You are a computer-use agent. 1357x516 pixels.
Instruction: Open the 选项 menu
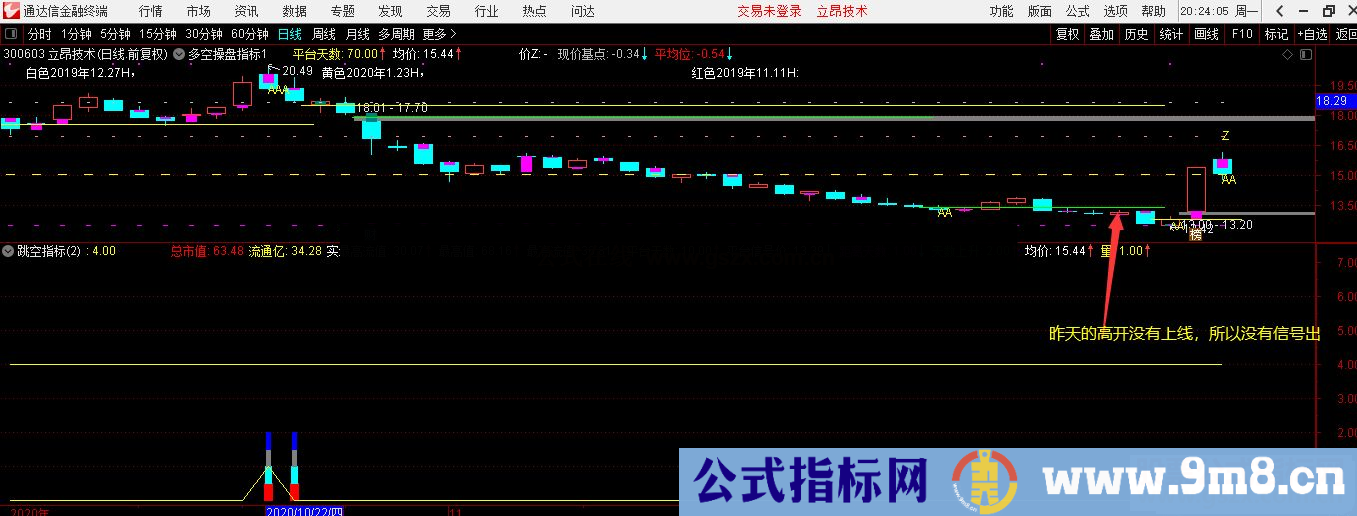(1115, 11)
